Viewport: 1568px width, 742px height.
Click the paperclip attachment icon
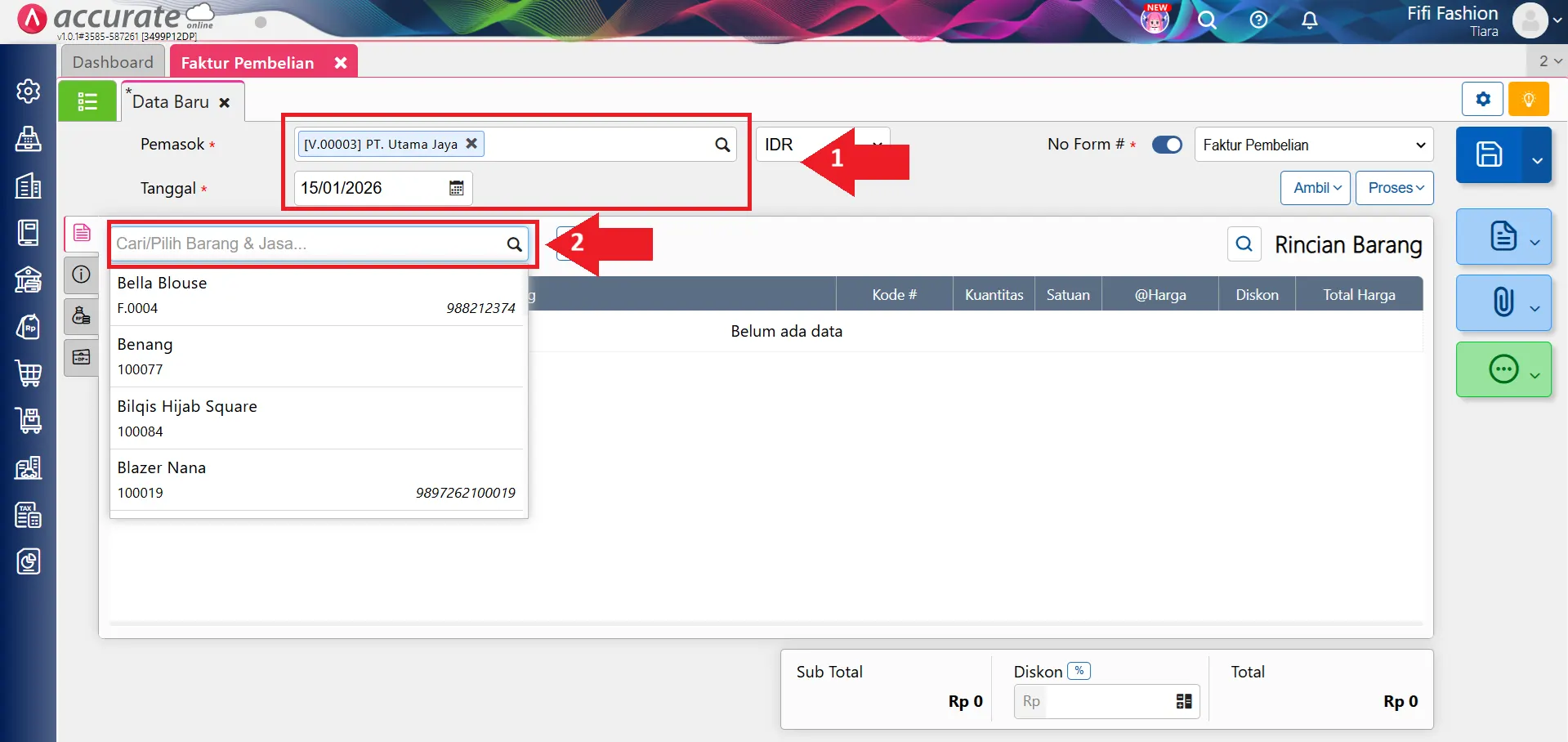click(1503, 302)
